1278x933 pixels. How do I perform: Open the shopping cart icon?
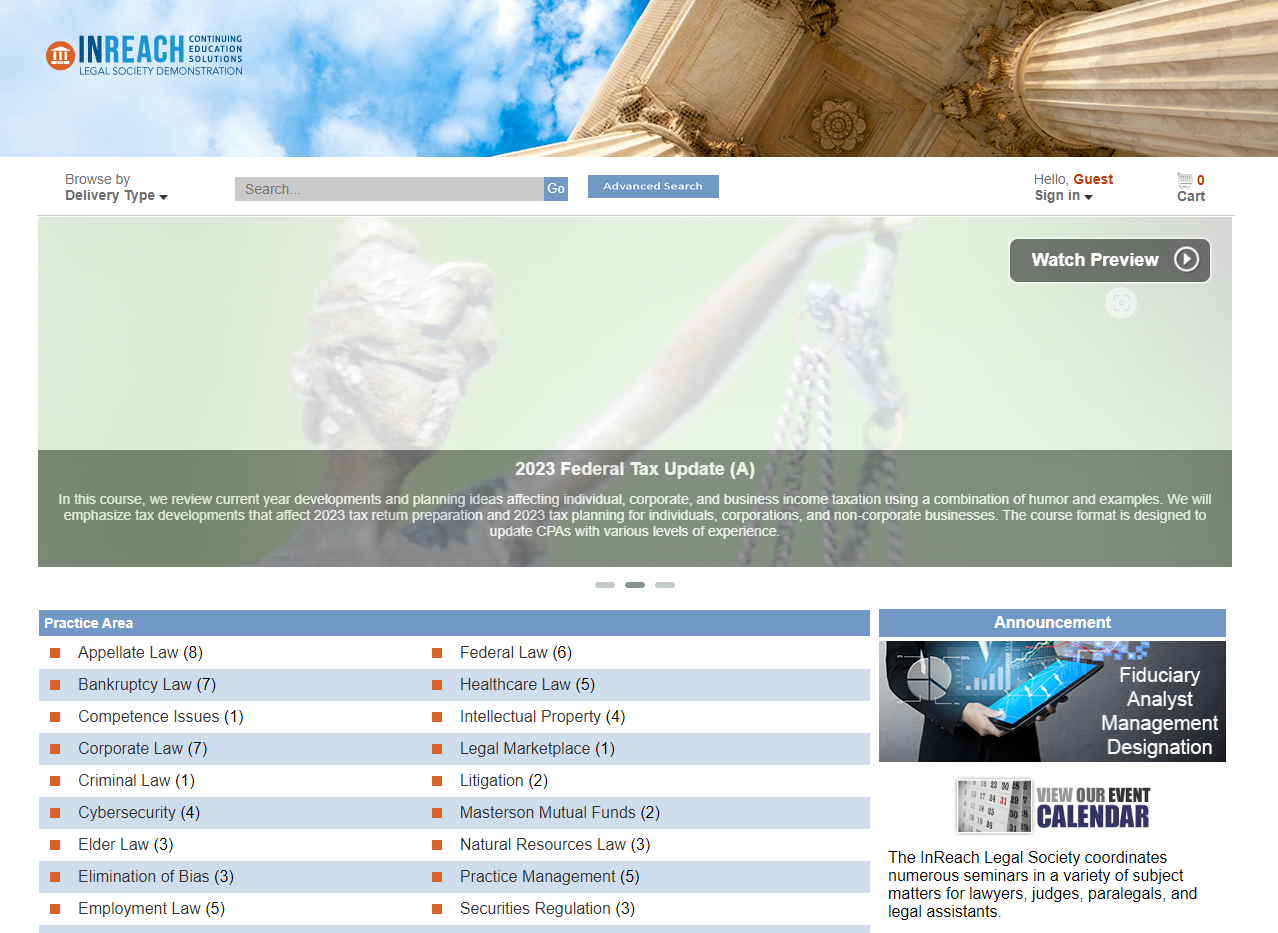(1185, 180)
